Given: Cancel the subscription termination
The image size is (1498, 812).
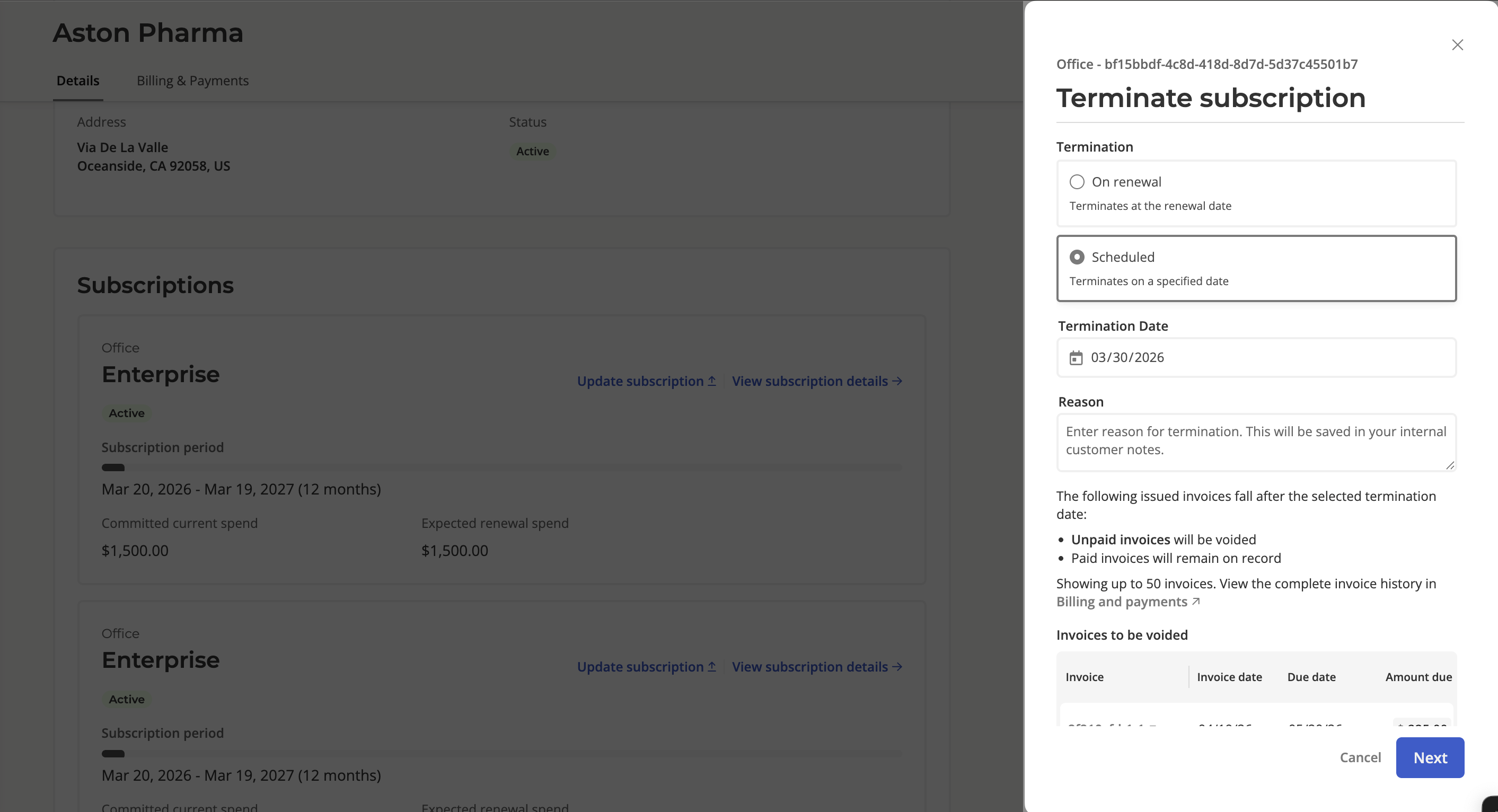Looking at the screenshot, I should click(1360, 757).
